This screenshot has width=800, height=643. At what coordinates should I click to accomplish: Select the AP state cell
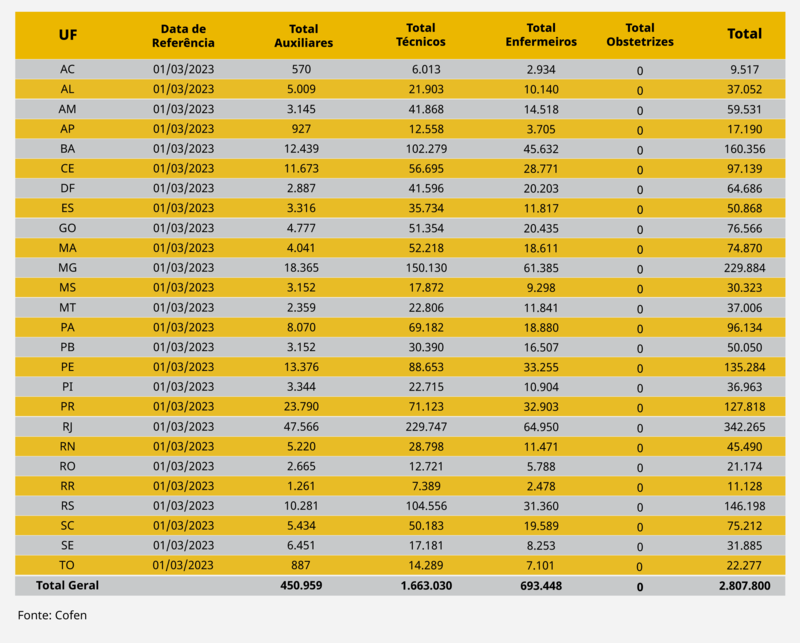(67, 129)
